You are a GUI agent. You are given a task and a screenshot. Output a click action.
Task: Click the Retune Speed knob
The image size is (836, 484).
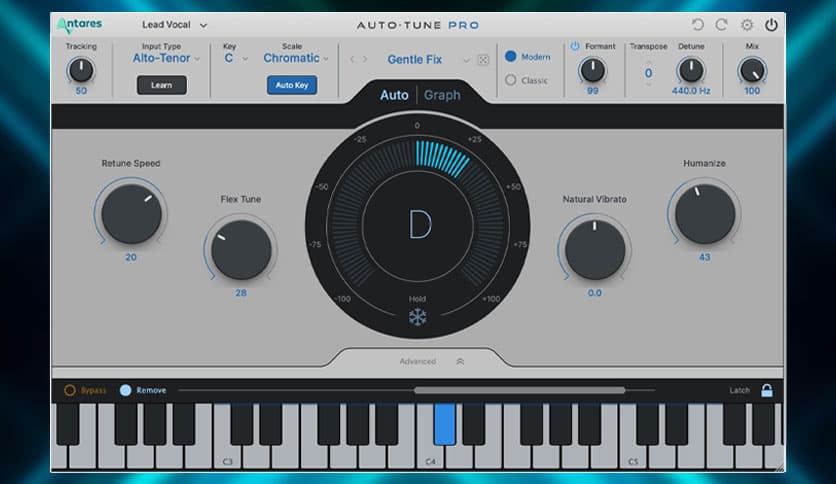[x=131, y=214]
